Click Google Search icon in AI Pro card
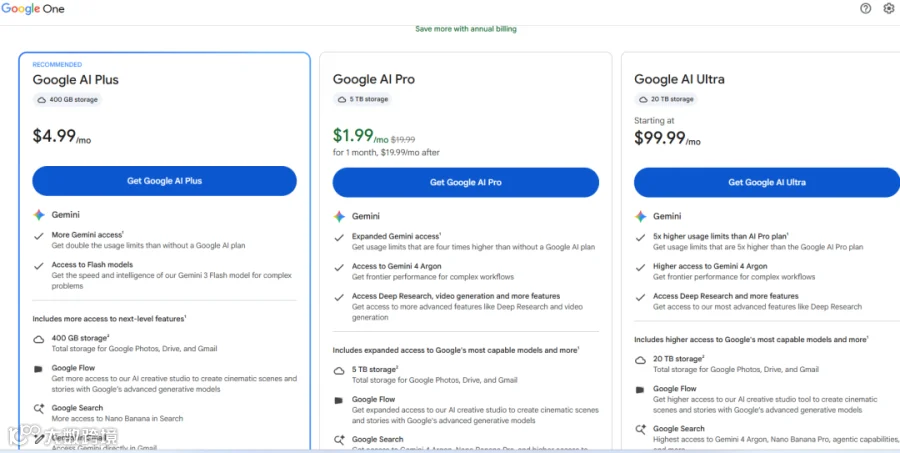This screenshot has height=453, width=900. (x=339, y=440)
